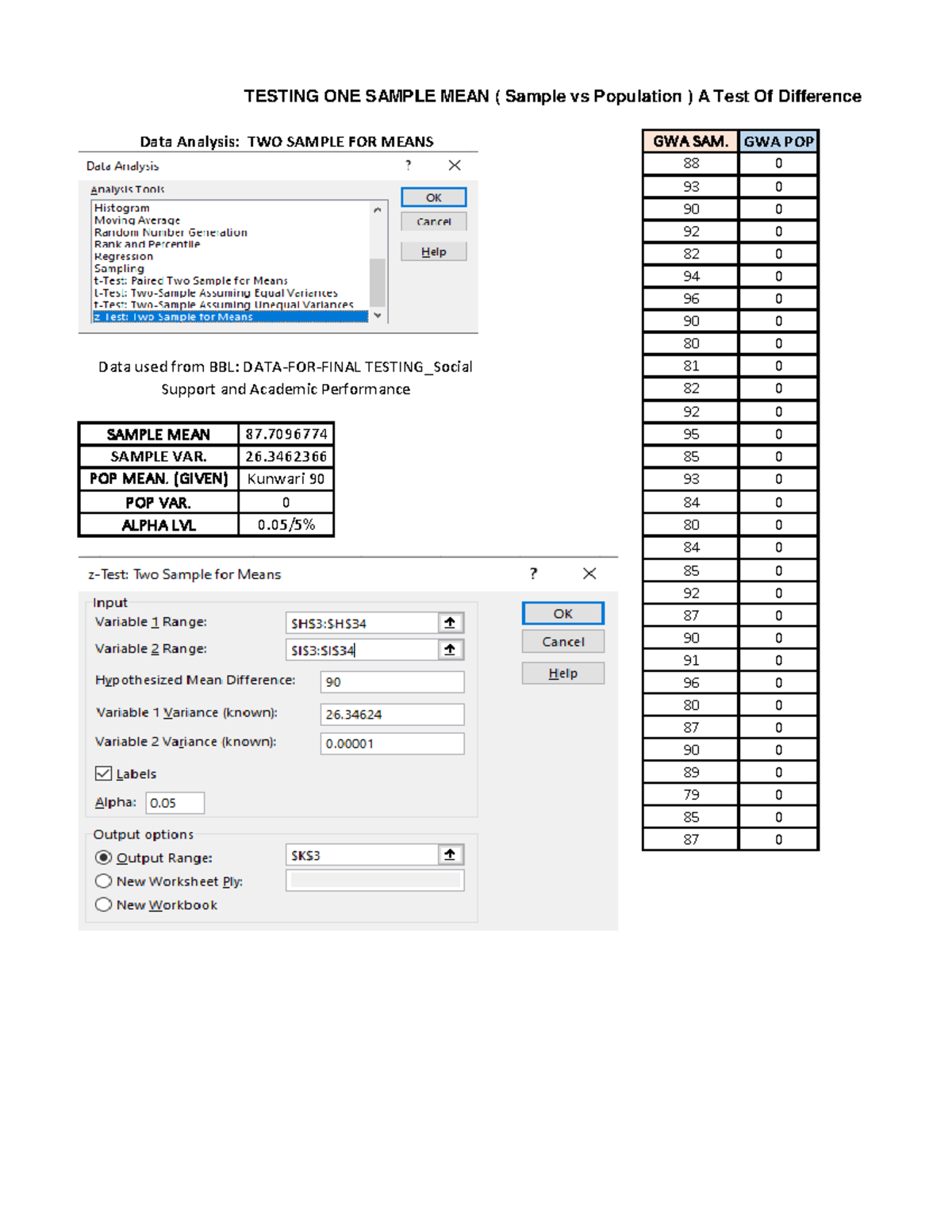
Task: Close the z-Test Two Sample dialog
Action: point(589,574)
